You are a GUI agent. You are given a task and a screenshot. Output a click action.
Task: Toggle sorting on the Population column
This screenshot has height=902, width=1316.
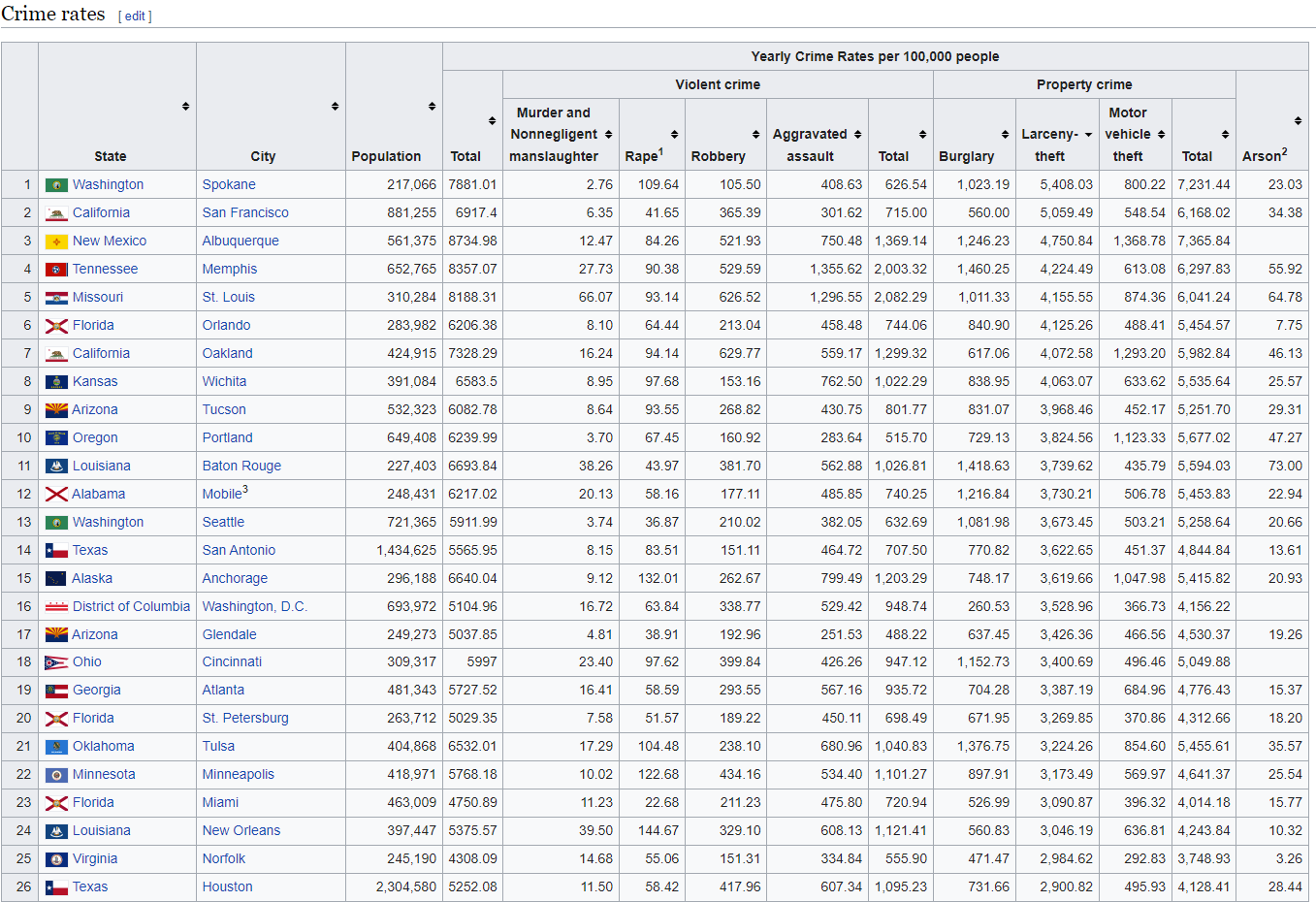(433, 105)
